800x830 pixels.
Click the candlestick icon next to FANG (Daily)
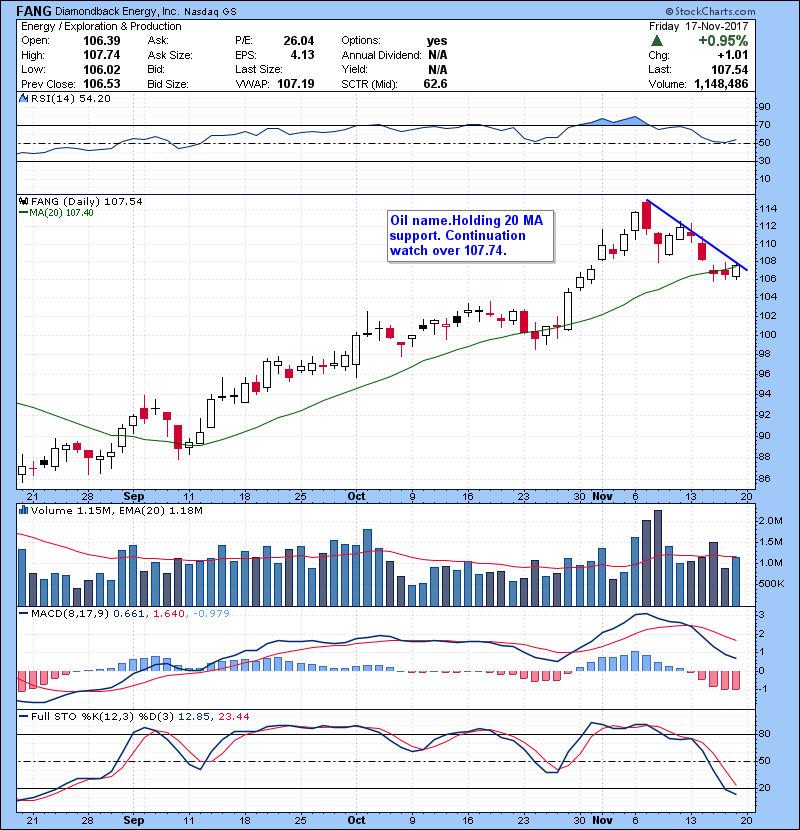pyautogui.click(x=23, y=202)
